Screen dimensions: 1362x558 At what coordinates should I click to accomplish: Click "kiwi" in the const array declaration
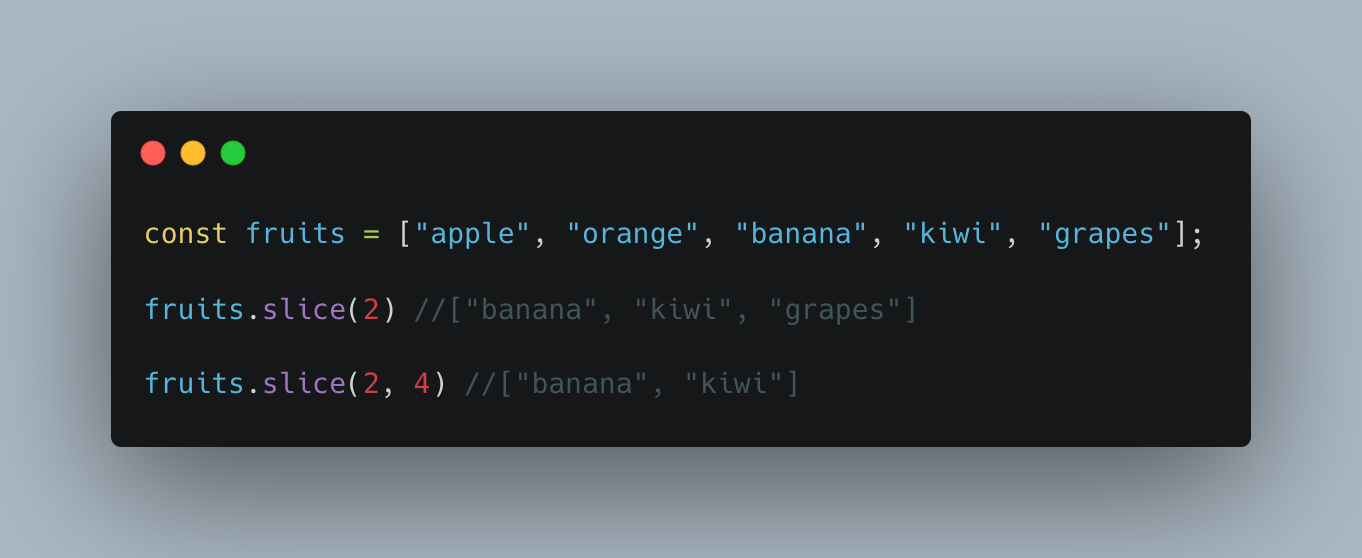(953, 234)
